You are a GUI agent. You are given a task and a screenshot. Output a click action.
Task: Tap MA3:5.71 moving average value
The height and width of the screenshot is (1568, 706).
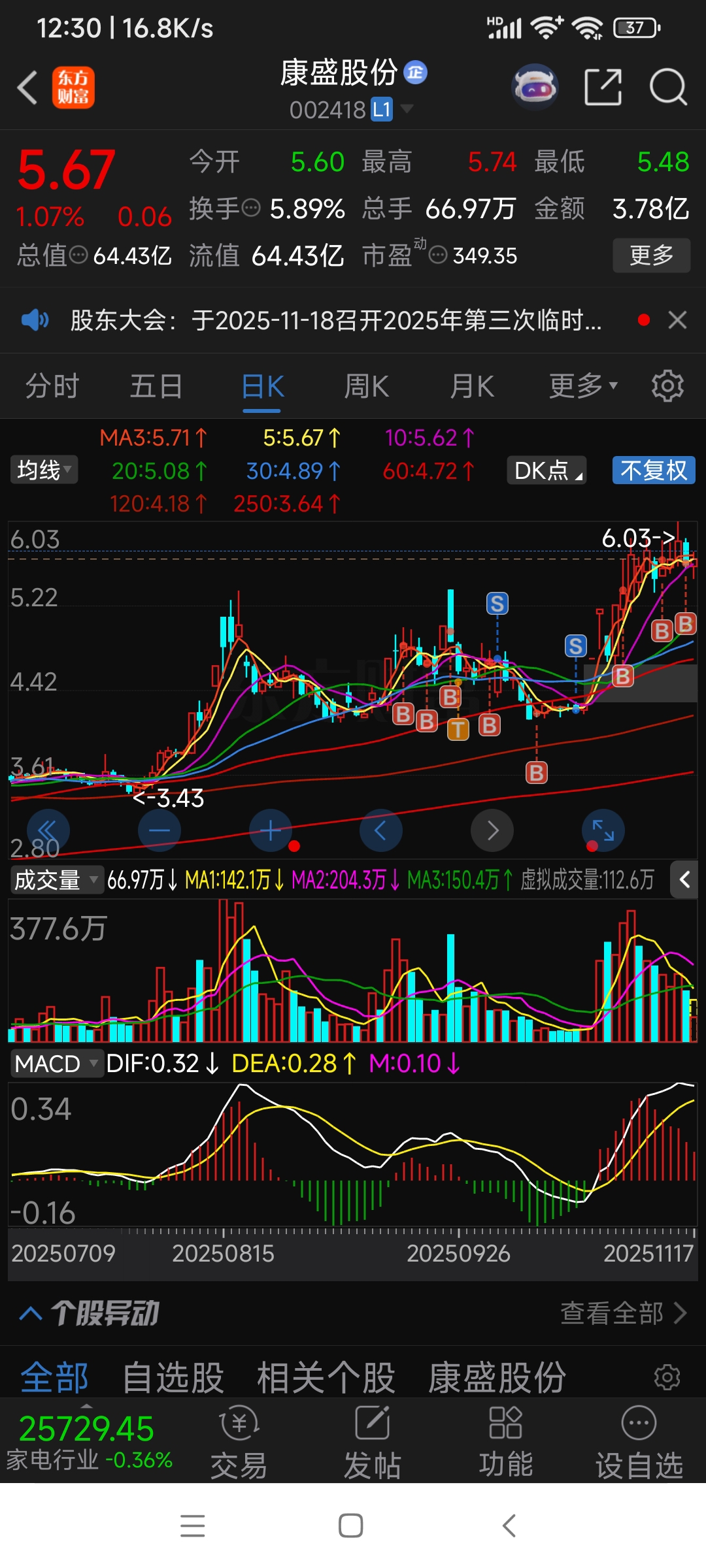153,437
